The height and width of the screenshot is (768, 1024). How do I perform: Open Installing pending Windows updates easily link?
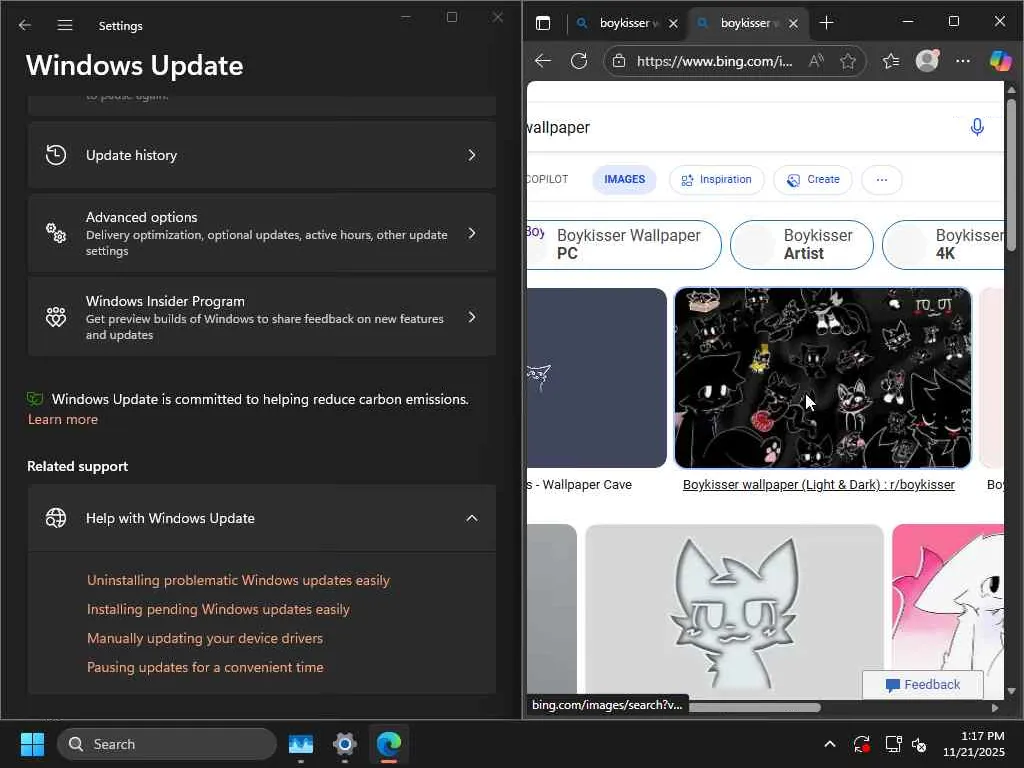click(x=218, y=609)
